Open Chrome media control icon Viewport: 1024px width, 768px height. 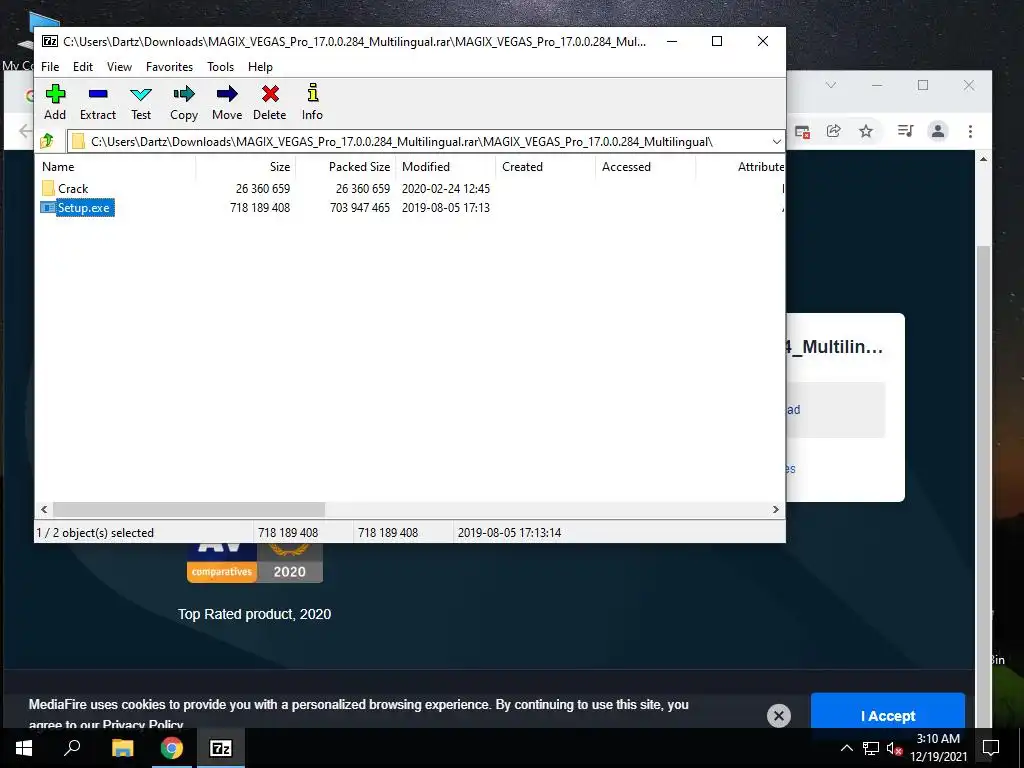(x=905, y=131)
